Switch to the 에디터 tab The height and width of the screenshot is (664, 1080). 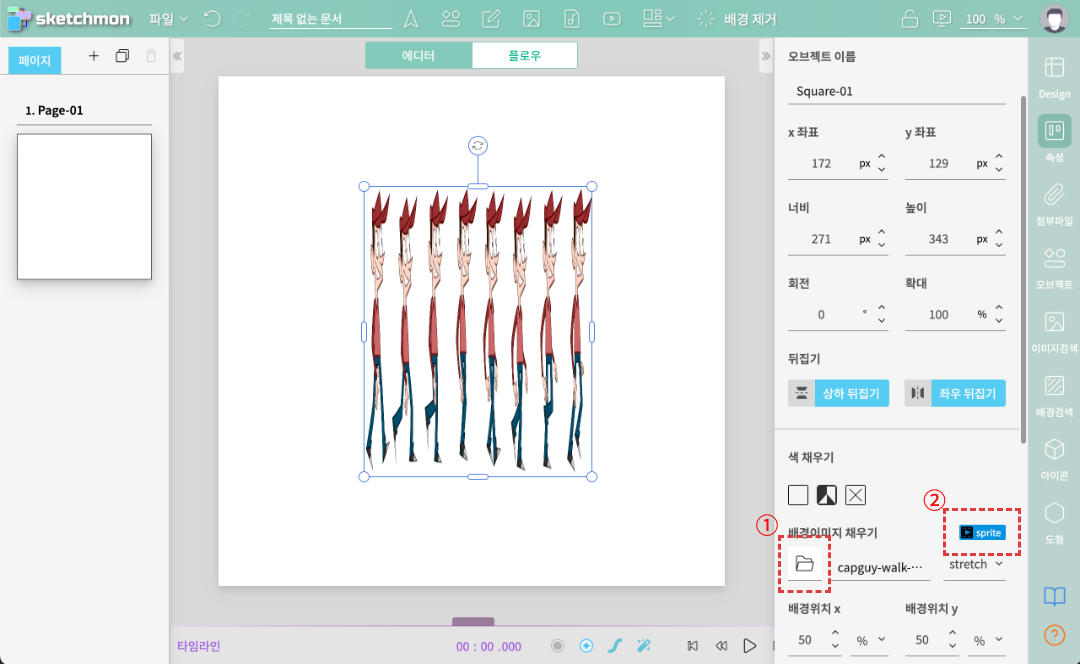[418, 55]
